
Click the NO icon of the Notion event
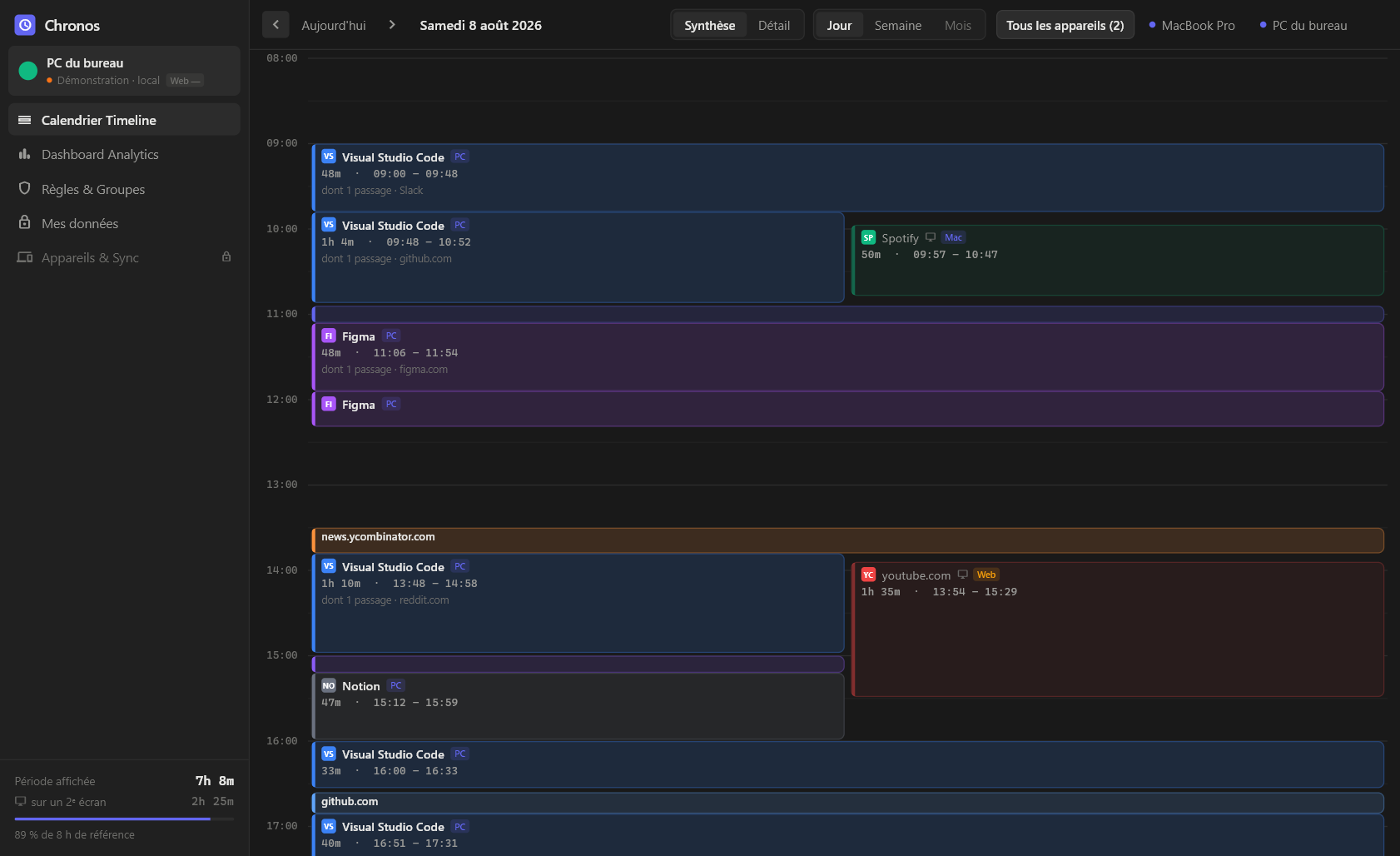pyautogui.click(x=329, y=685)
